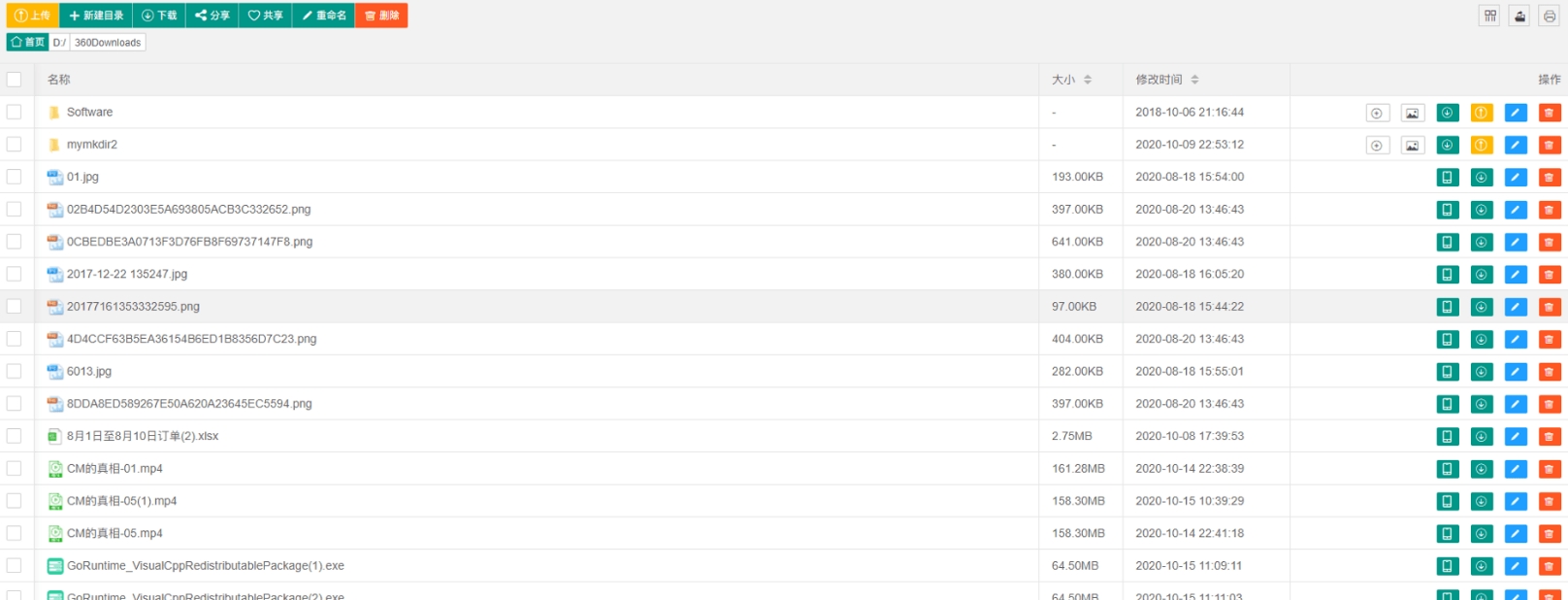This screenshot has height=600, width=1568.
Task: Click the blue edit icon for Software
Action: click(1516, 113)
